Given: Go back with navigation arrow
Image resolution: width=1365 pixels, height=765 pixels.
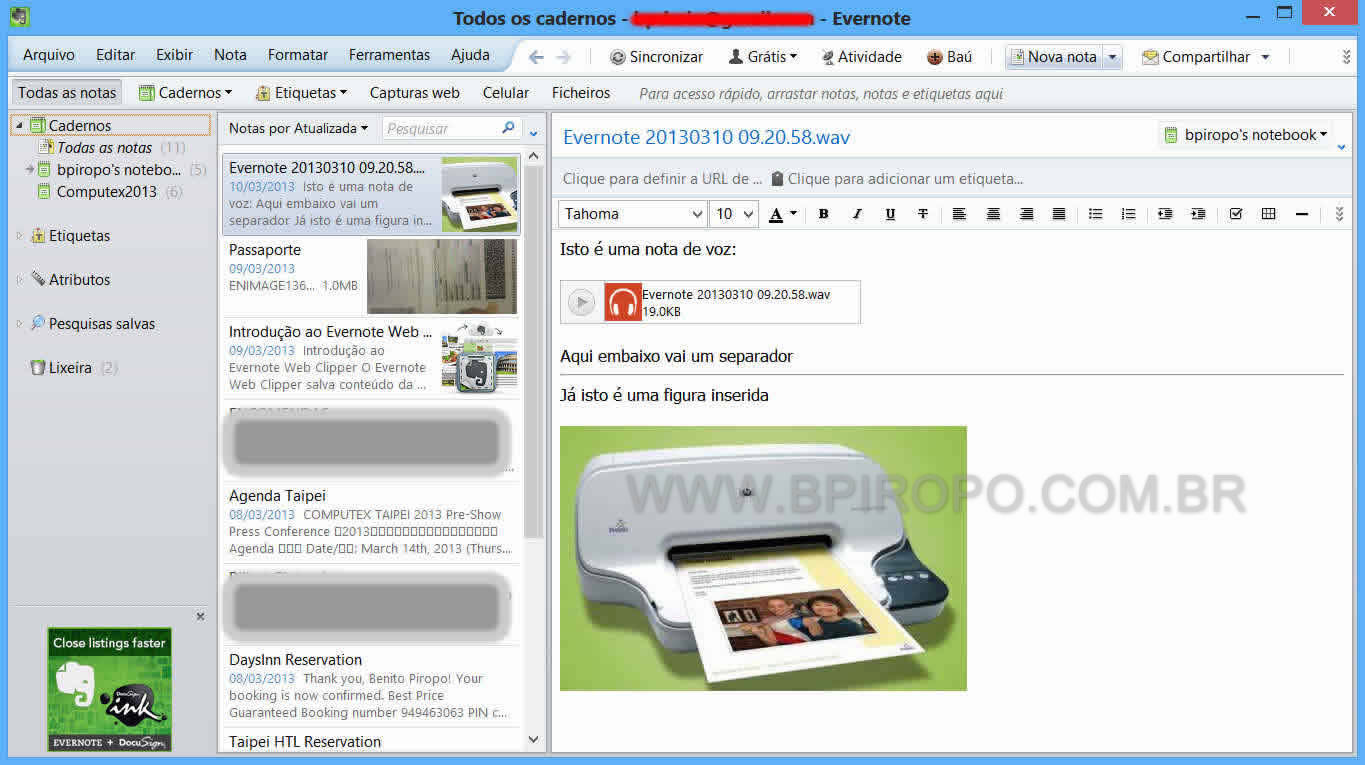Looking at the screenshot, I should (536, 57).
